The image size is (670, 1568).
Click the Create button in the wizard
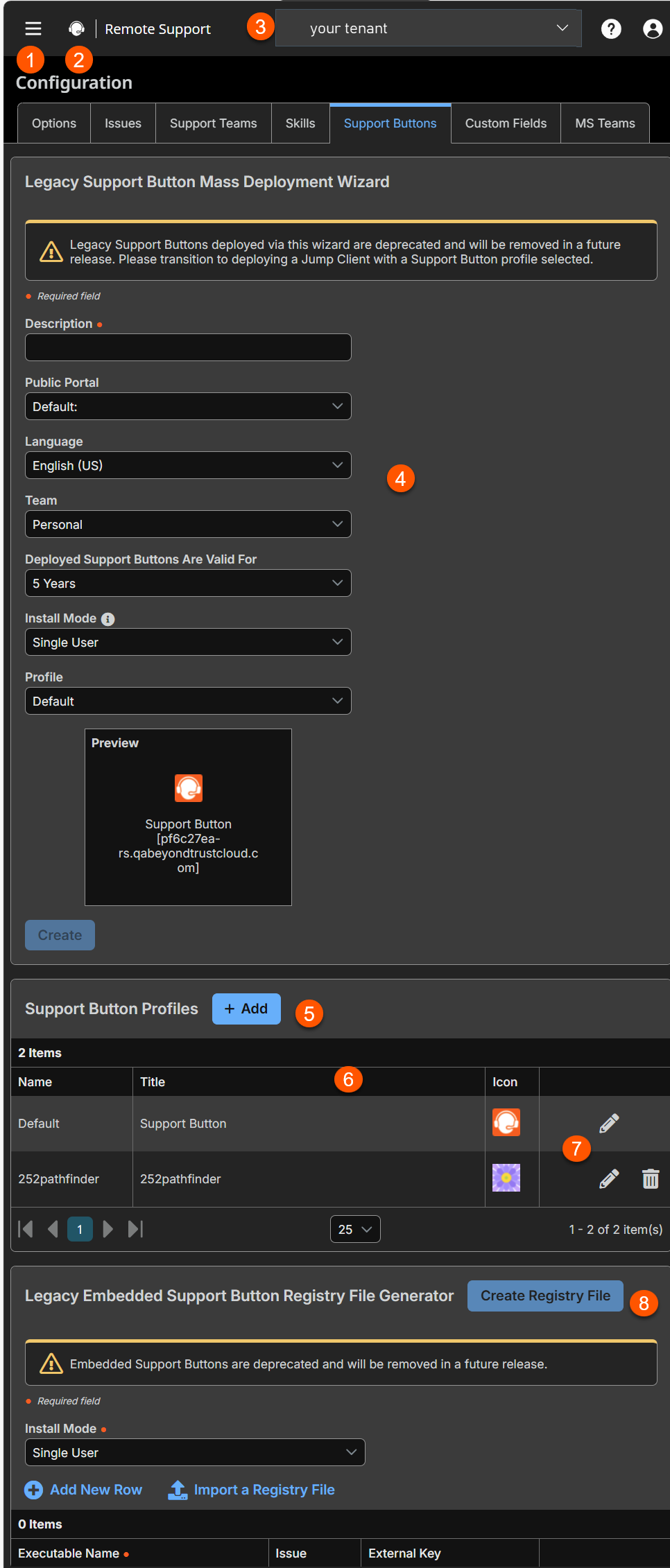(x=60, y=935)
